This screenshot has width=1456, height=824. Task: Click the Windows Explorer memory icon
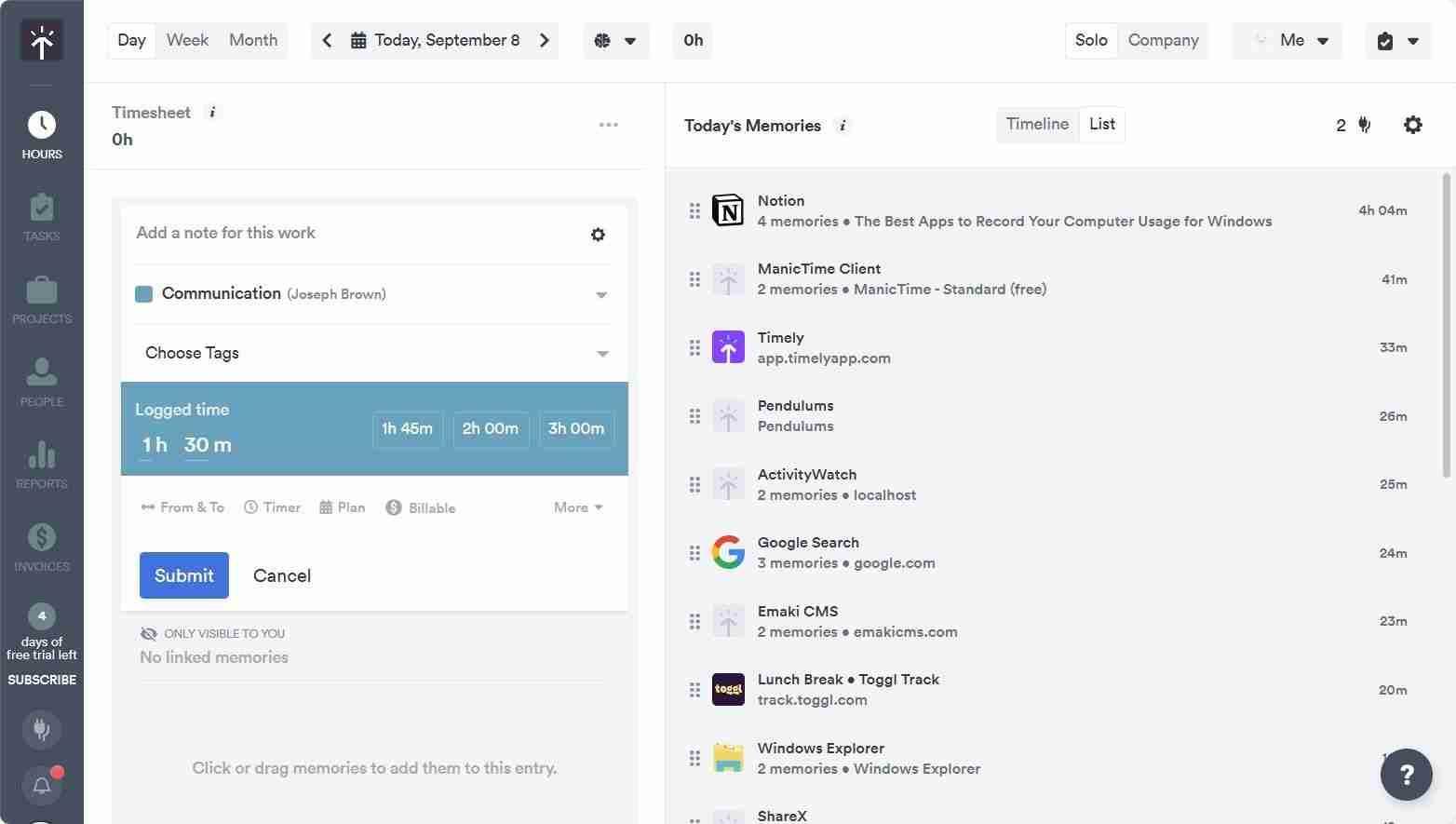point(728,758)
